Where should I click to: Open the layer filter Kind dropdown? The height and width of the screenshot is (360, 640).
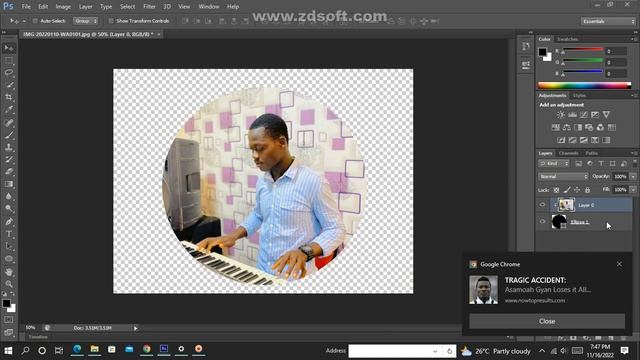[x=554, y=164]
